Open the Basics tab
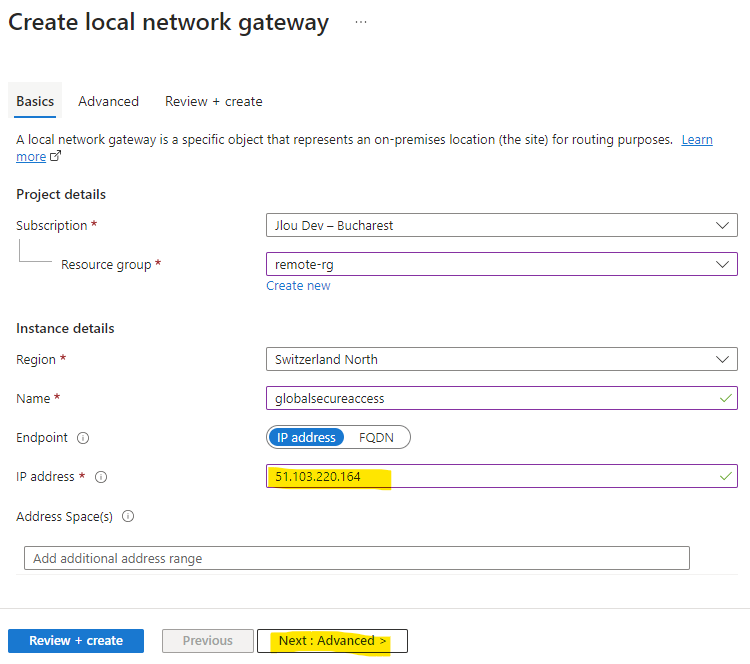The image size is (750, 664). [35, 101]
